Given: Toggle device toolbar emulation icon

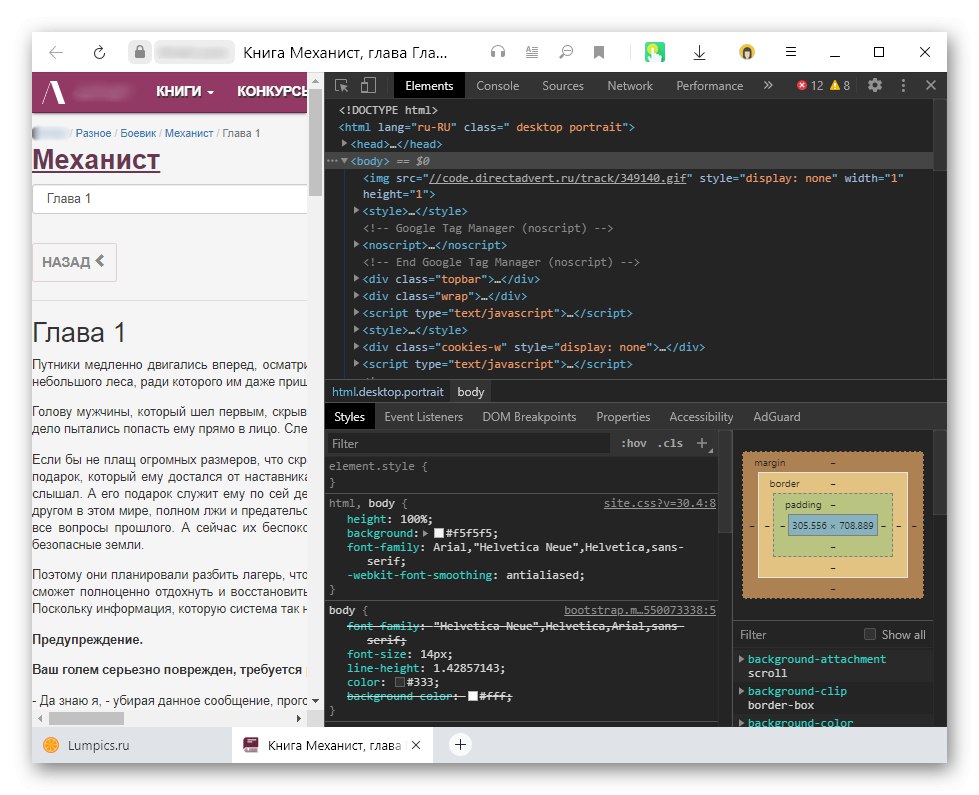Looking at the screenshot, I should point(368,86).
